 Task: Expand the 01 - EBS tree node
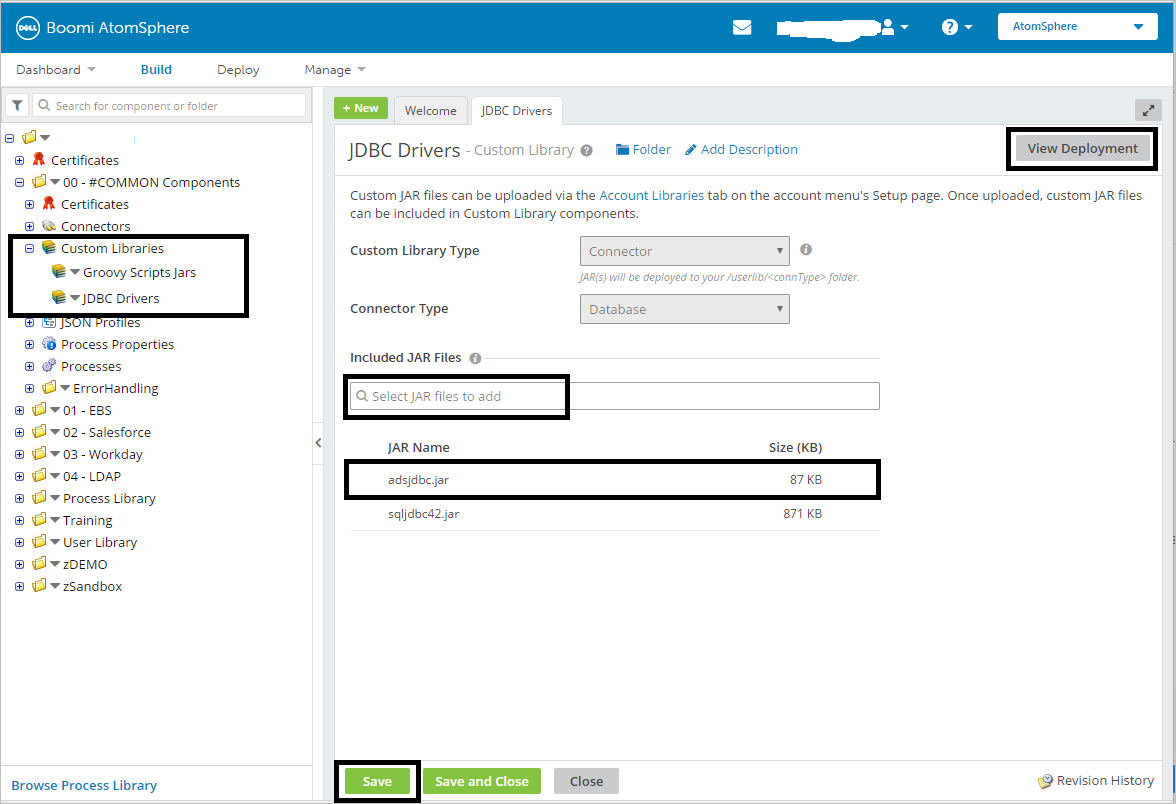(19, 409)
